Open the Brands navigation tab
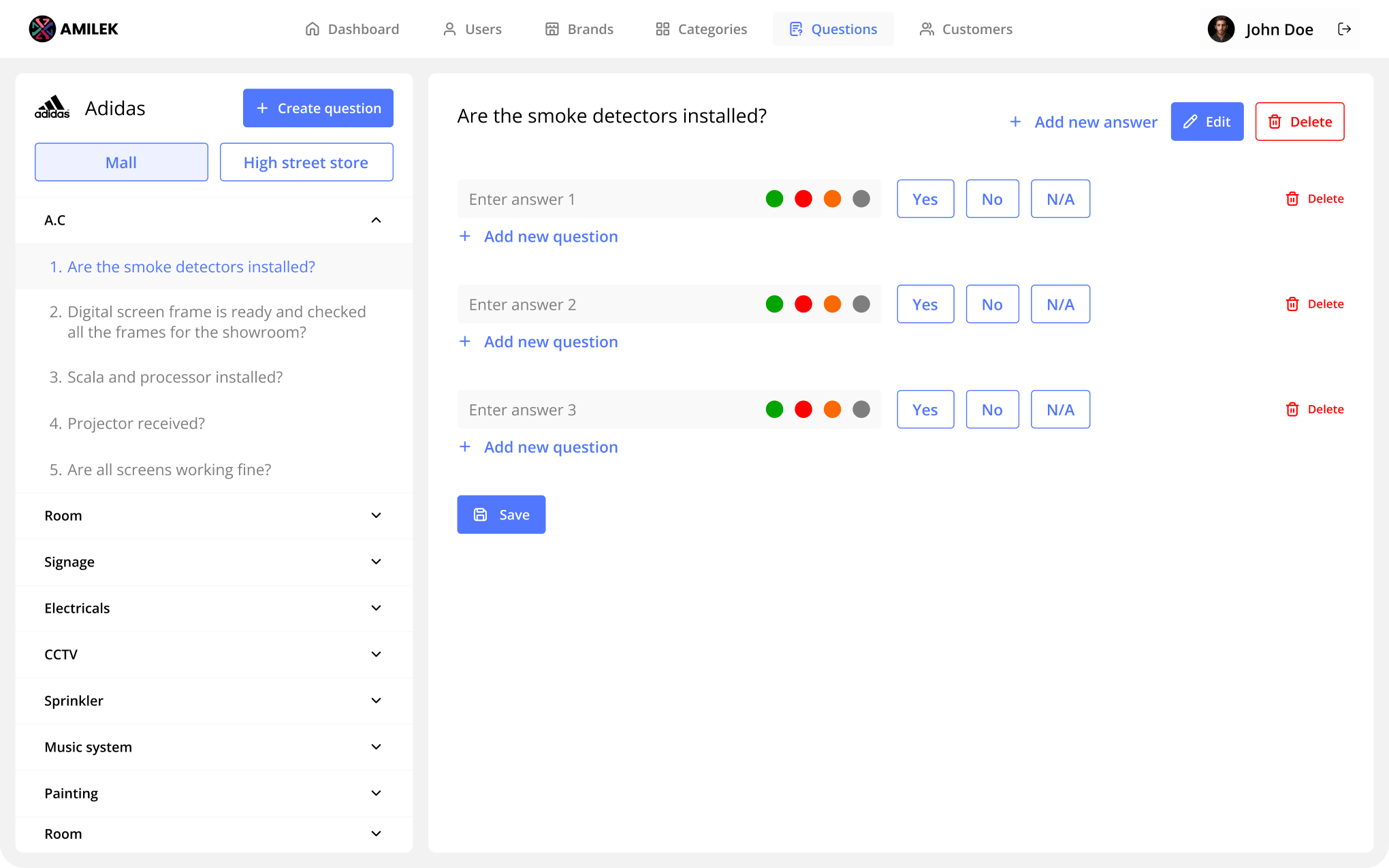This screenshot has width=1389, height=868. [x=579, y=29]
